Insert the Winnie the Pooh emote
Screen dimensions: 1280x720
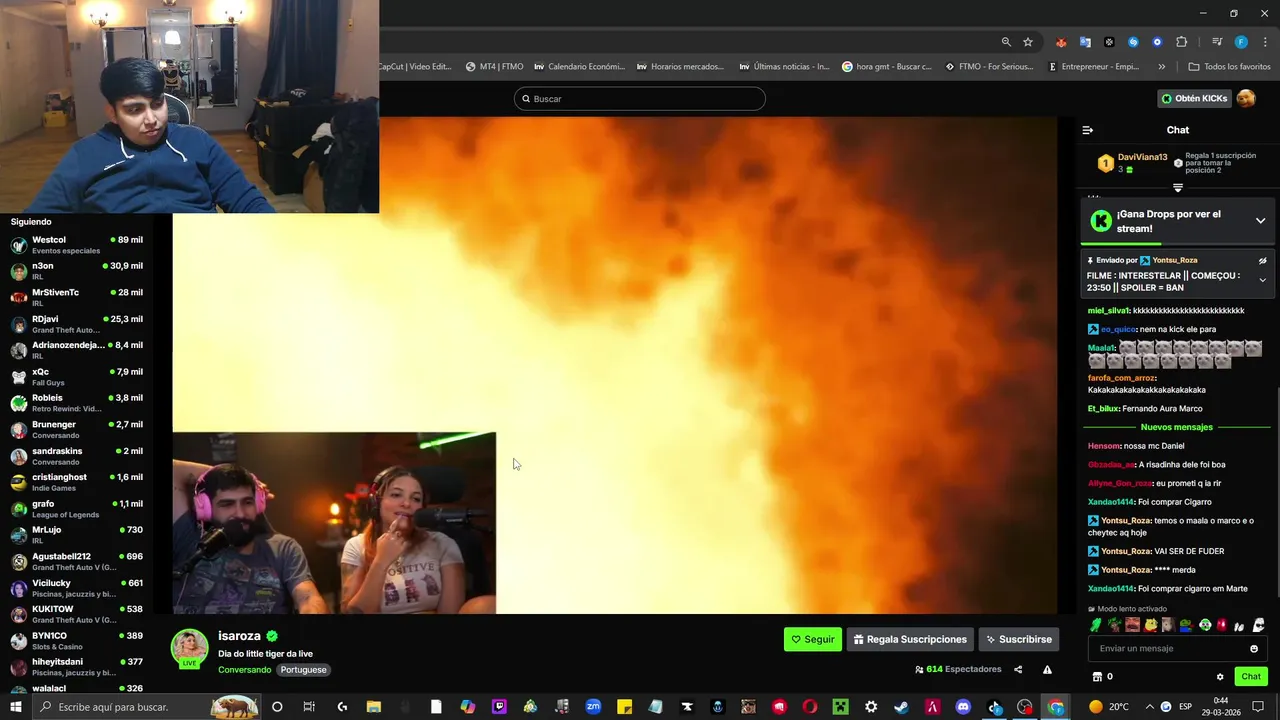(x=1150, y=625)
